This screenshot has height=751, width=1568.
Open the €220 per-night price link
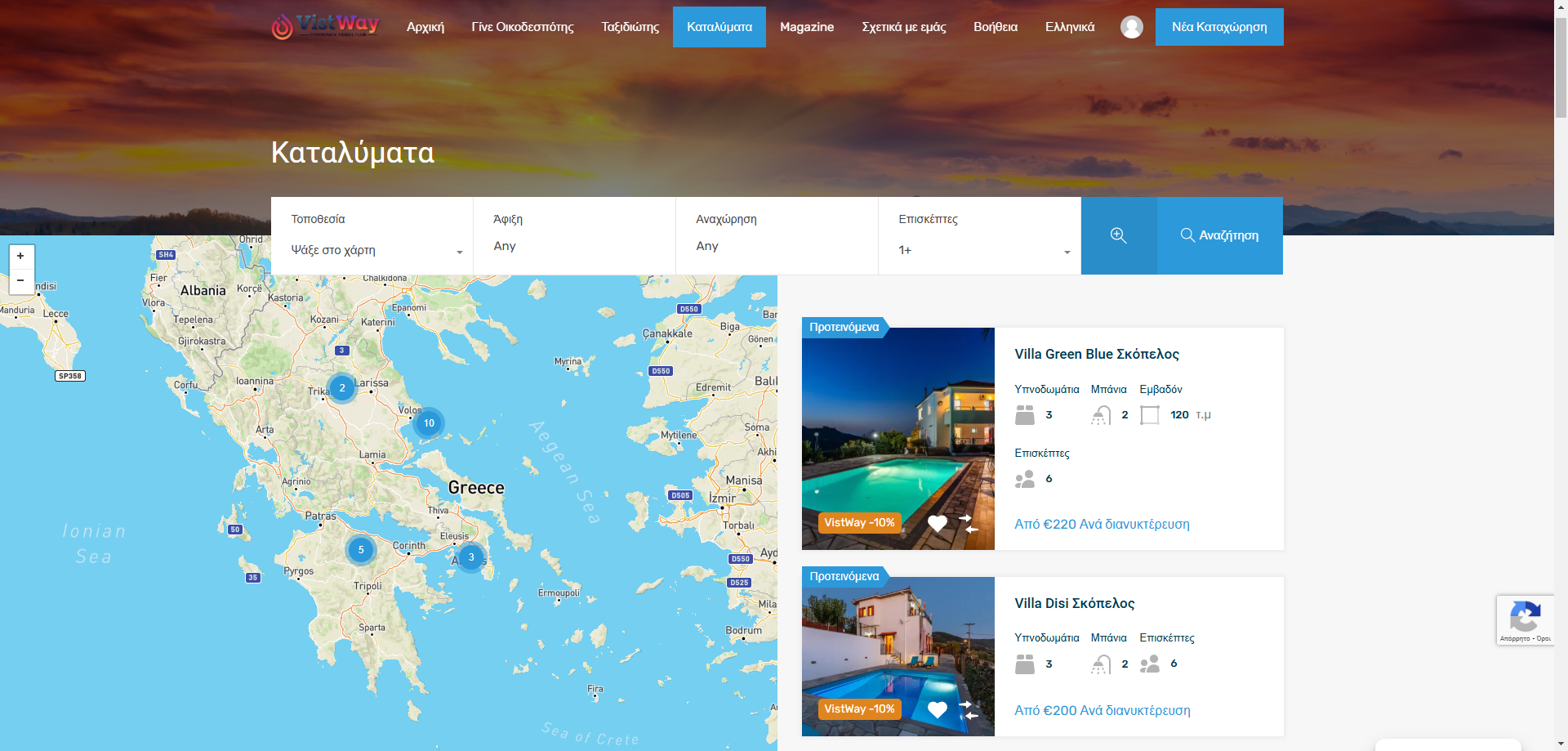1102,524
